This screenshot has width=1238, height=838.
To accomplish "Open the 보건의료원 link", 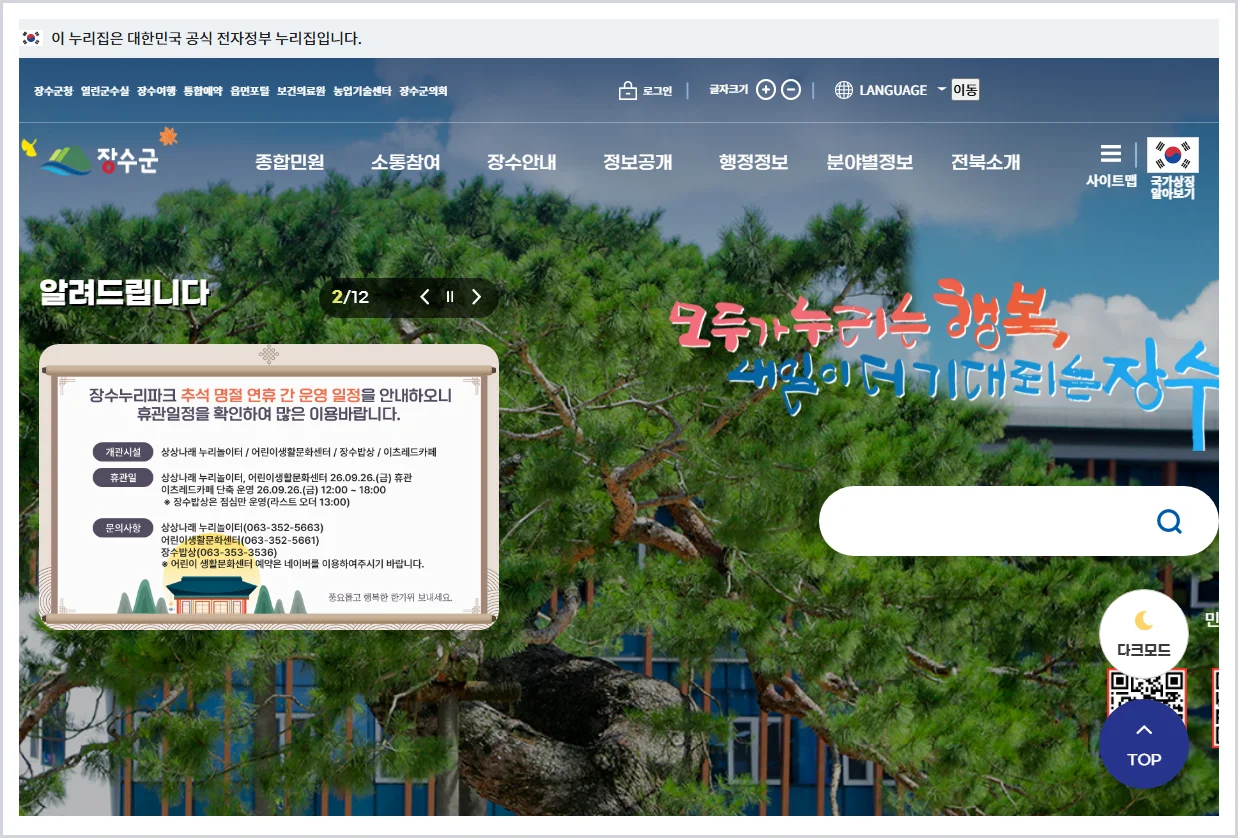I will tap(301, 91).
